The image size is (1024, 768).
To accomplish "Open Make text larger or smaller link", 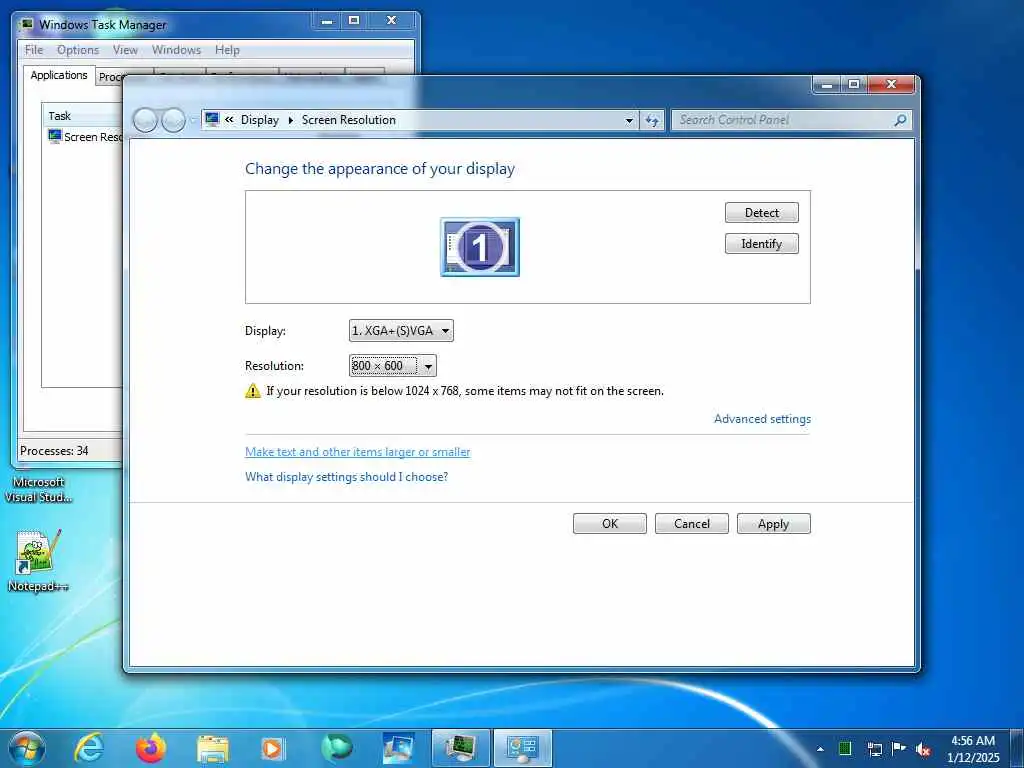I will (x=357, y=451).
